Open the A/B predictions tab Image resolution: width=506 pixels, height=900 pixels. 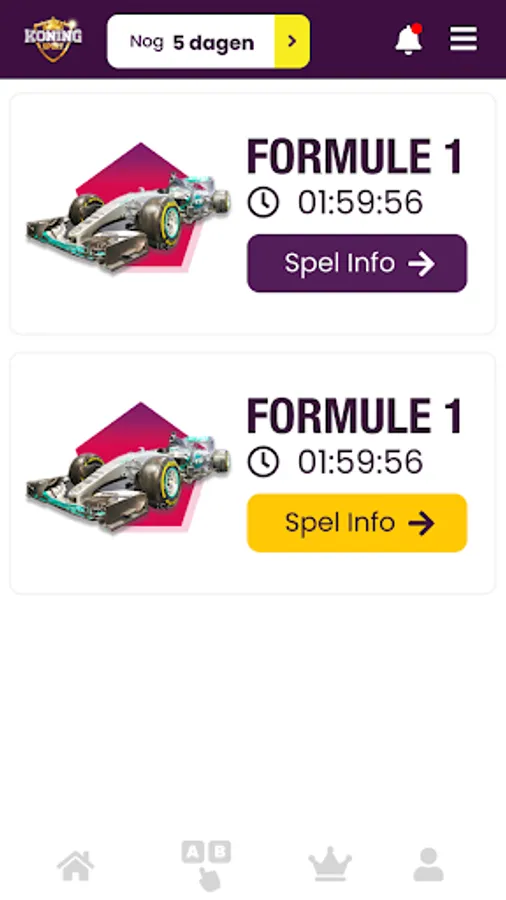(x=206, y=866)
